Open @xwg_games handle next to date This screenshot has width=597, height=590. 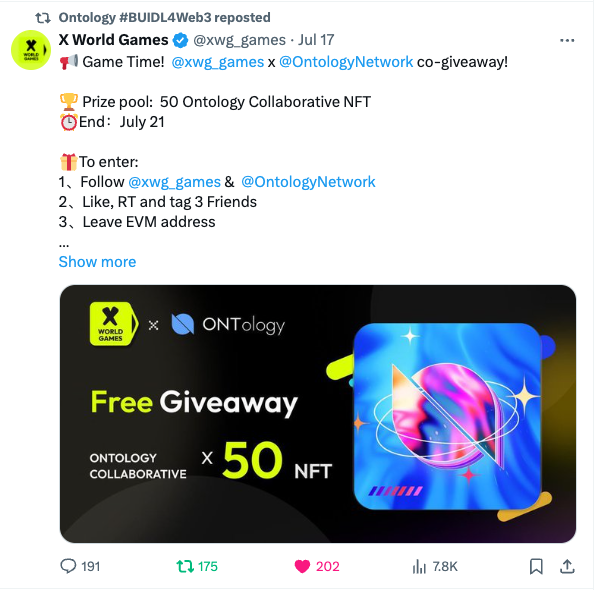click(239, 40)
